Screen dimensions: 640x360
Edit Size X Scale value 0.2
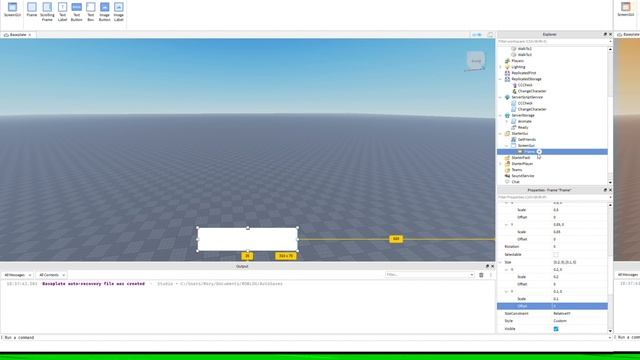580,277
